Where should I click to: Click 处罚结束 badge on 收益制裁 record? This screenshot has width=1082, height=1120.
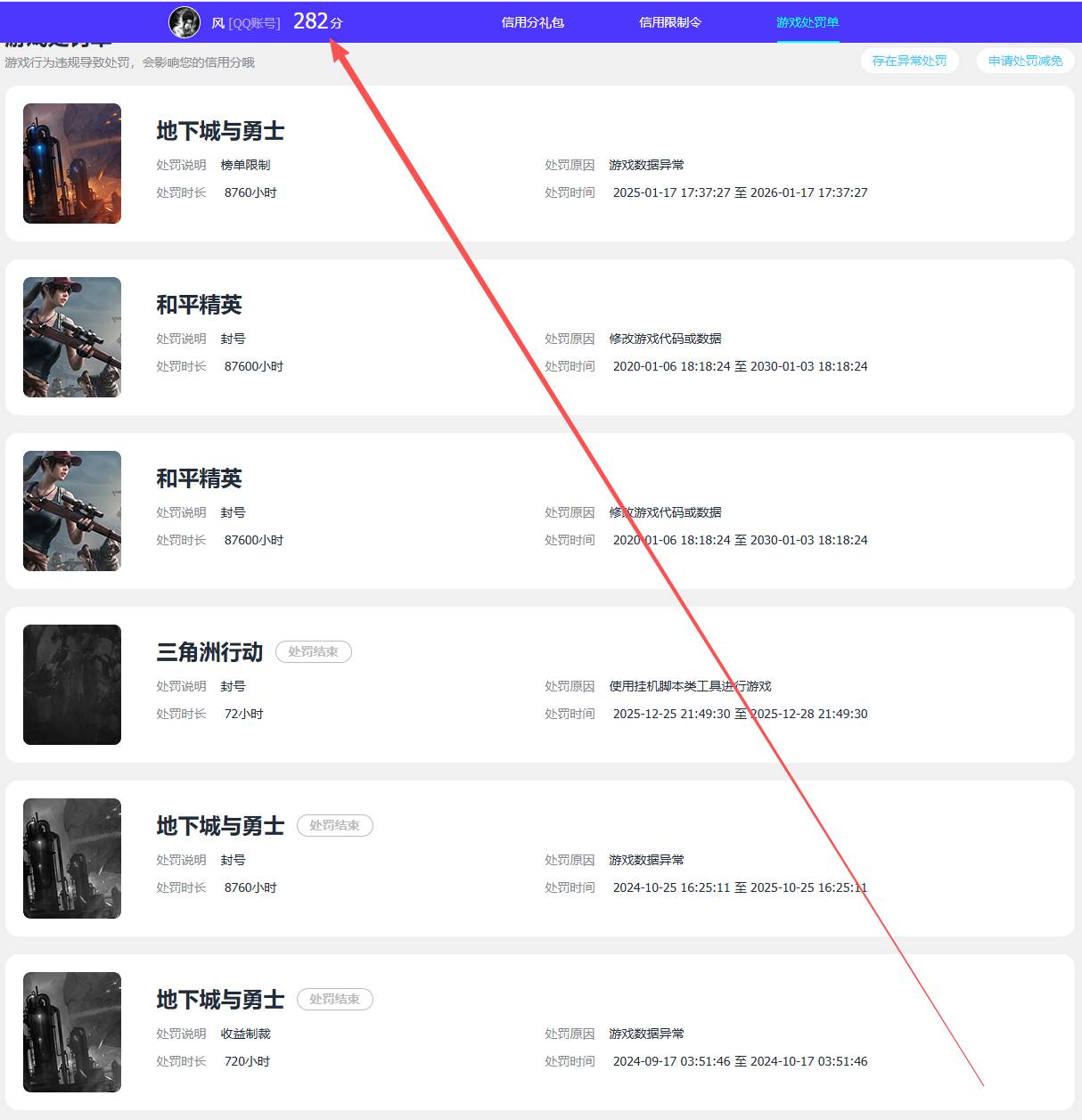(335, 1000)
